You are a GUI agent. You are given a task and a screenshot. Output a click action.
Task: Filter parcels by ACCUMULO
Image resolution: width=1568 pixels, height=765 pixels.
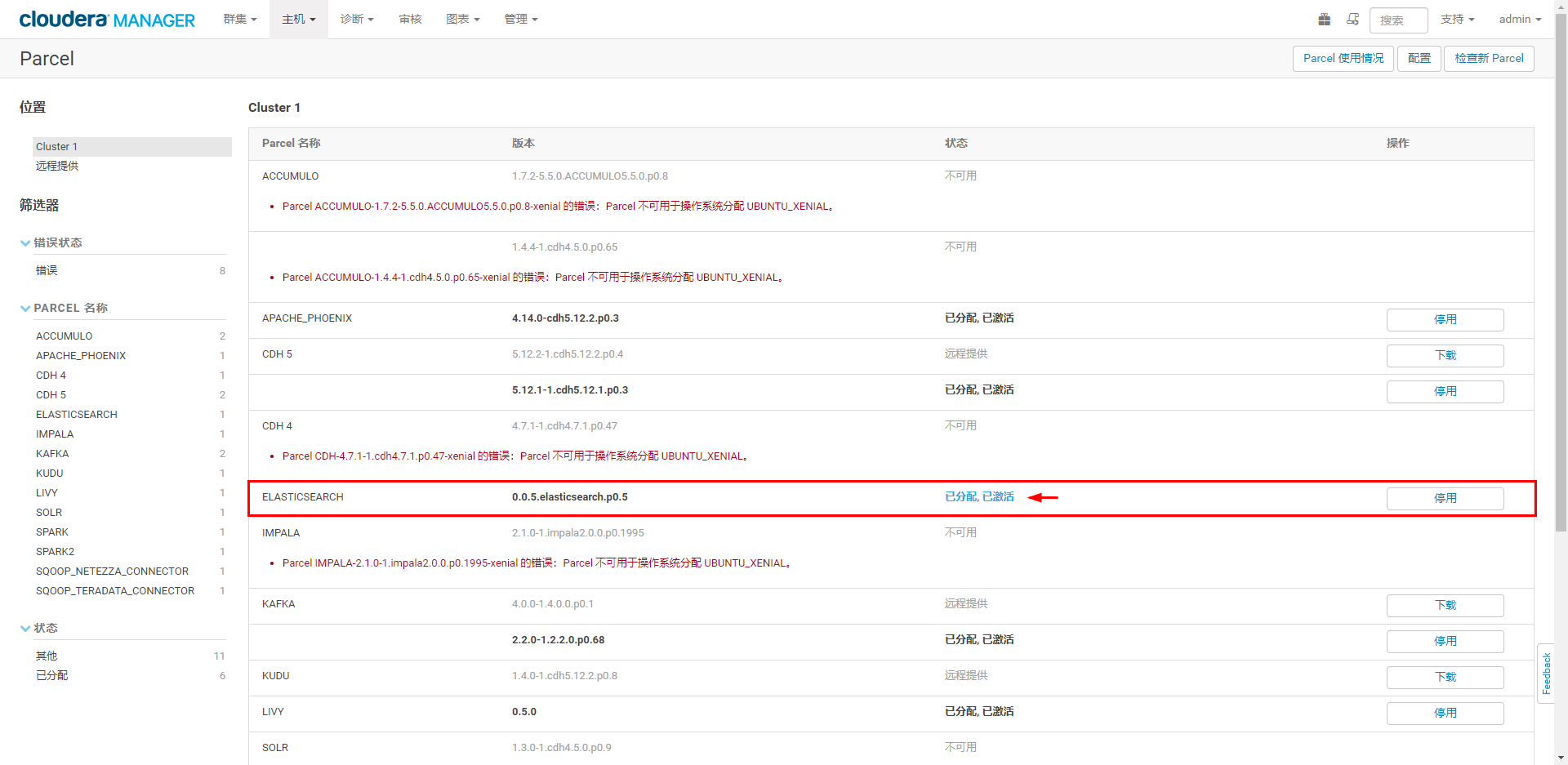65,336
